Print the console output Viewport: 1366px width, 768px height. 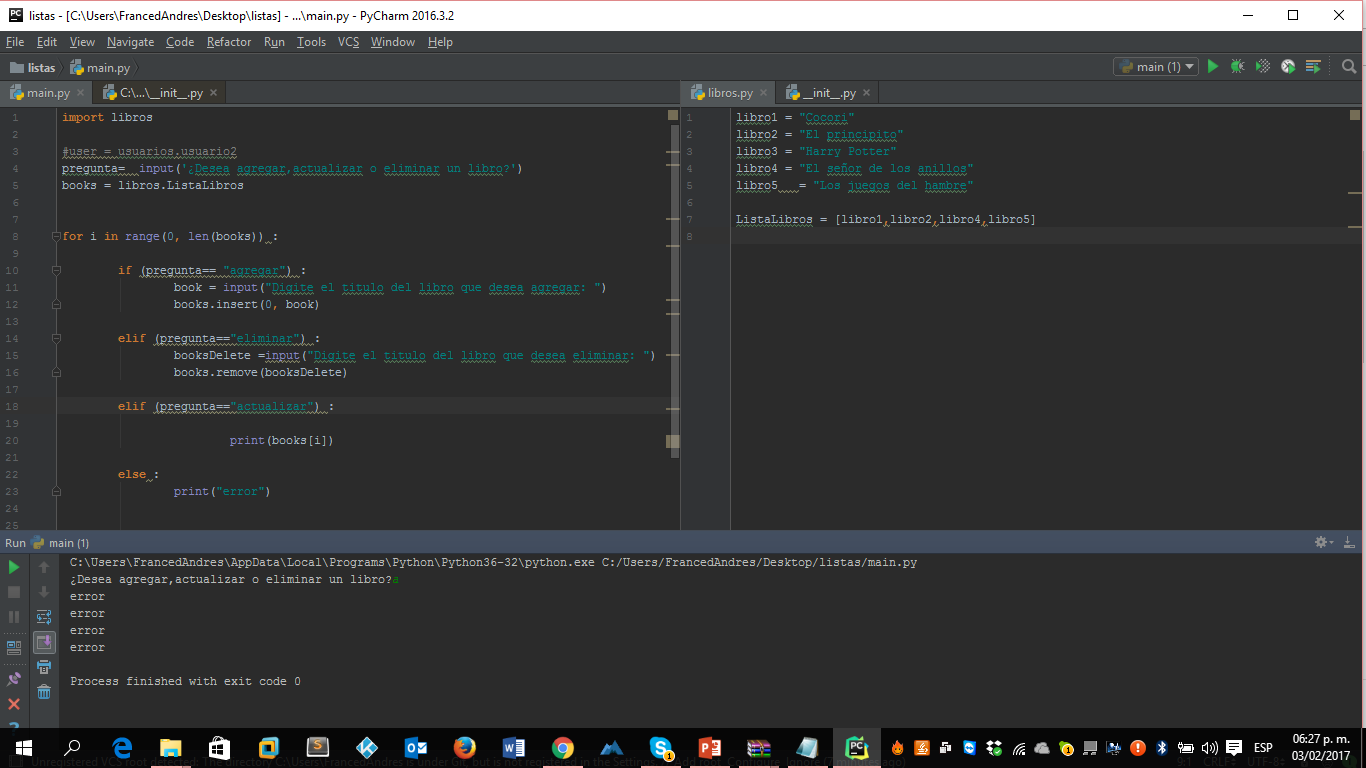[44, 667]
